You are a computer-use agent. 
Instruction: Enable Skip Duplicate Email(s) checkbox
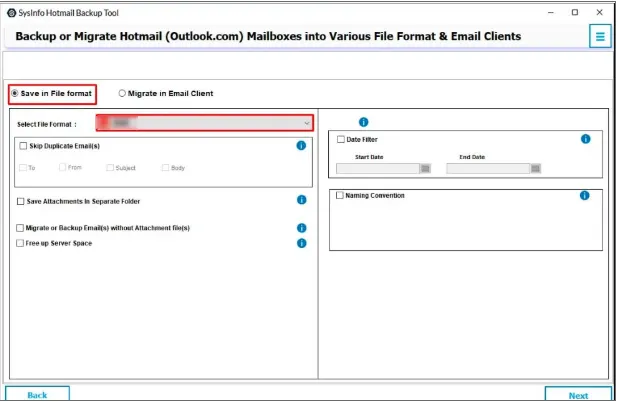click(22, 145)
